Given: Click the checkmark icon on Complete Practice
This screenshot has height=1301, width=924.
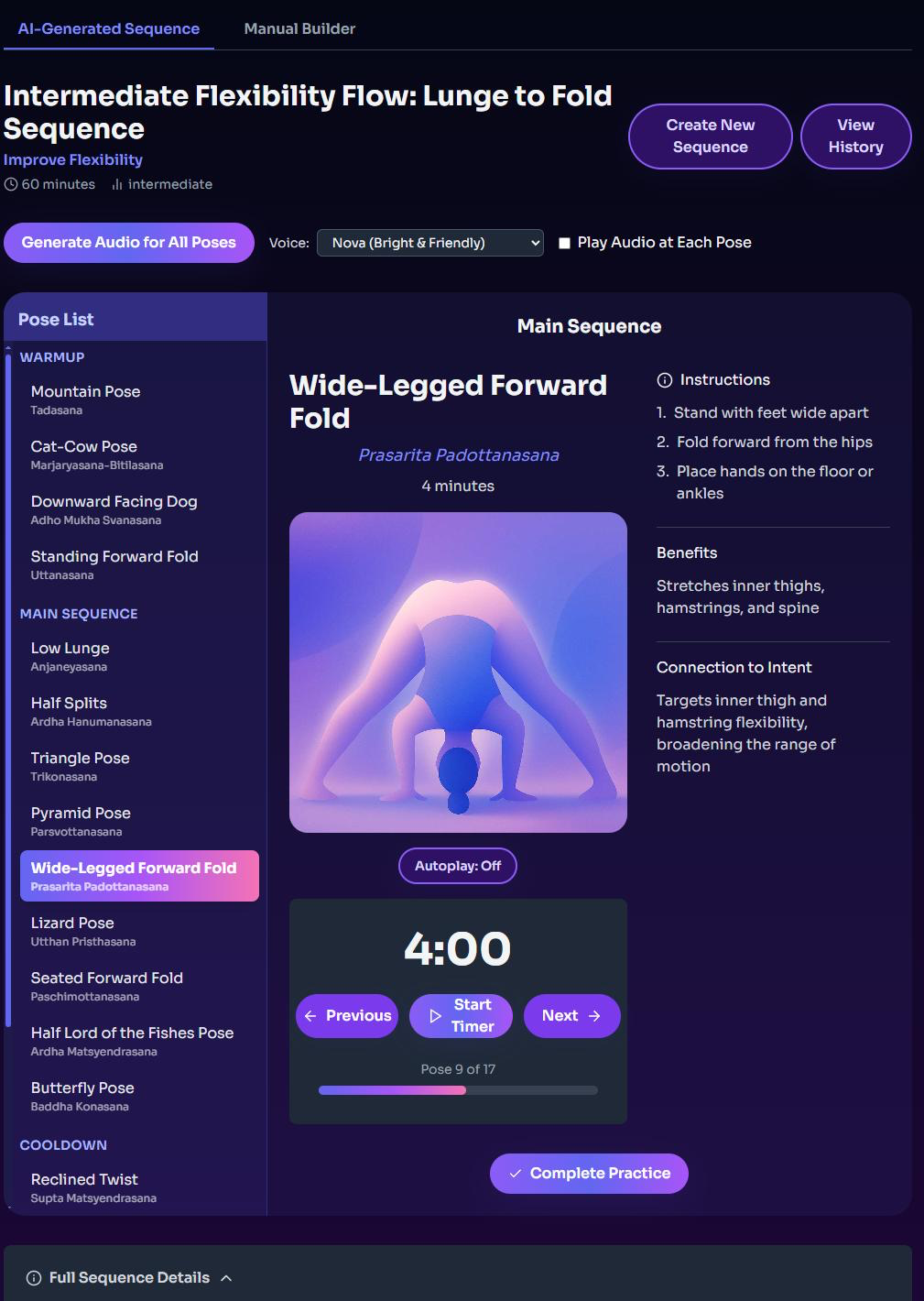Looking at the screenshot, I should [516, 1174].
